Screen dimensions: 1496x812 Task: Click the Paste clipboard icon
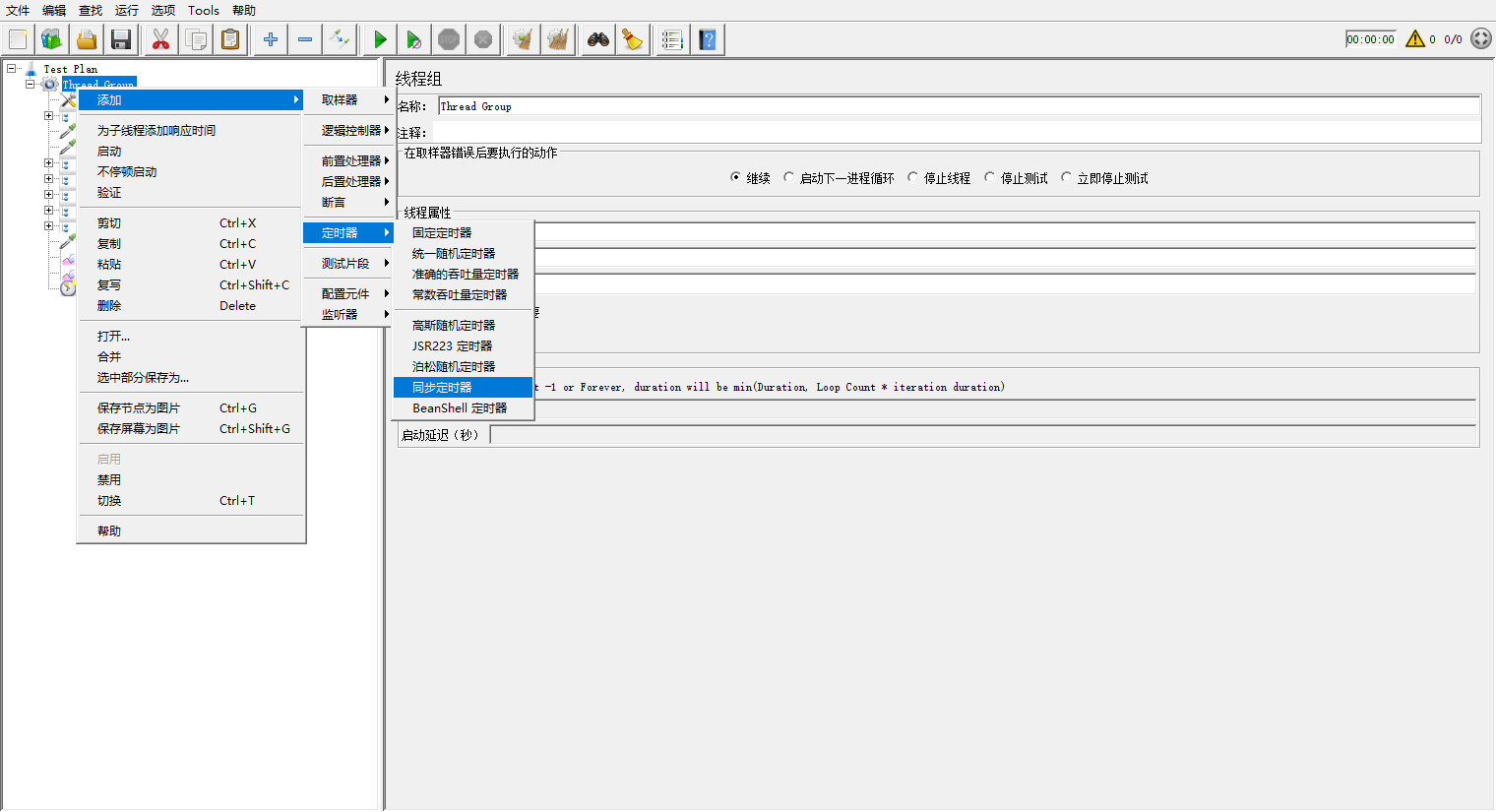tap(230, 39)
